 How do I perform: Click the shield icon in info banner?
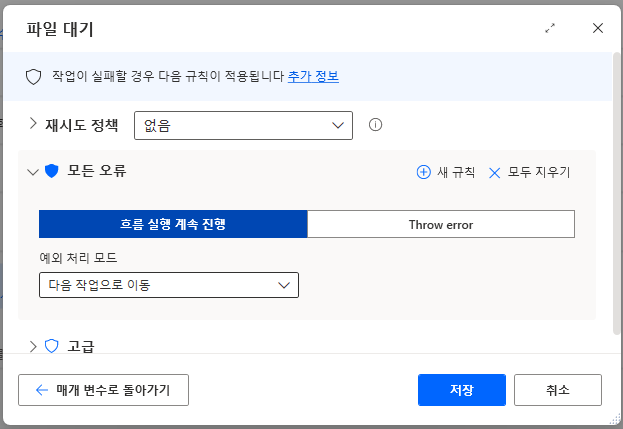point(34,77)
